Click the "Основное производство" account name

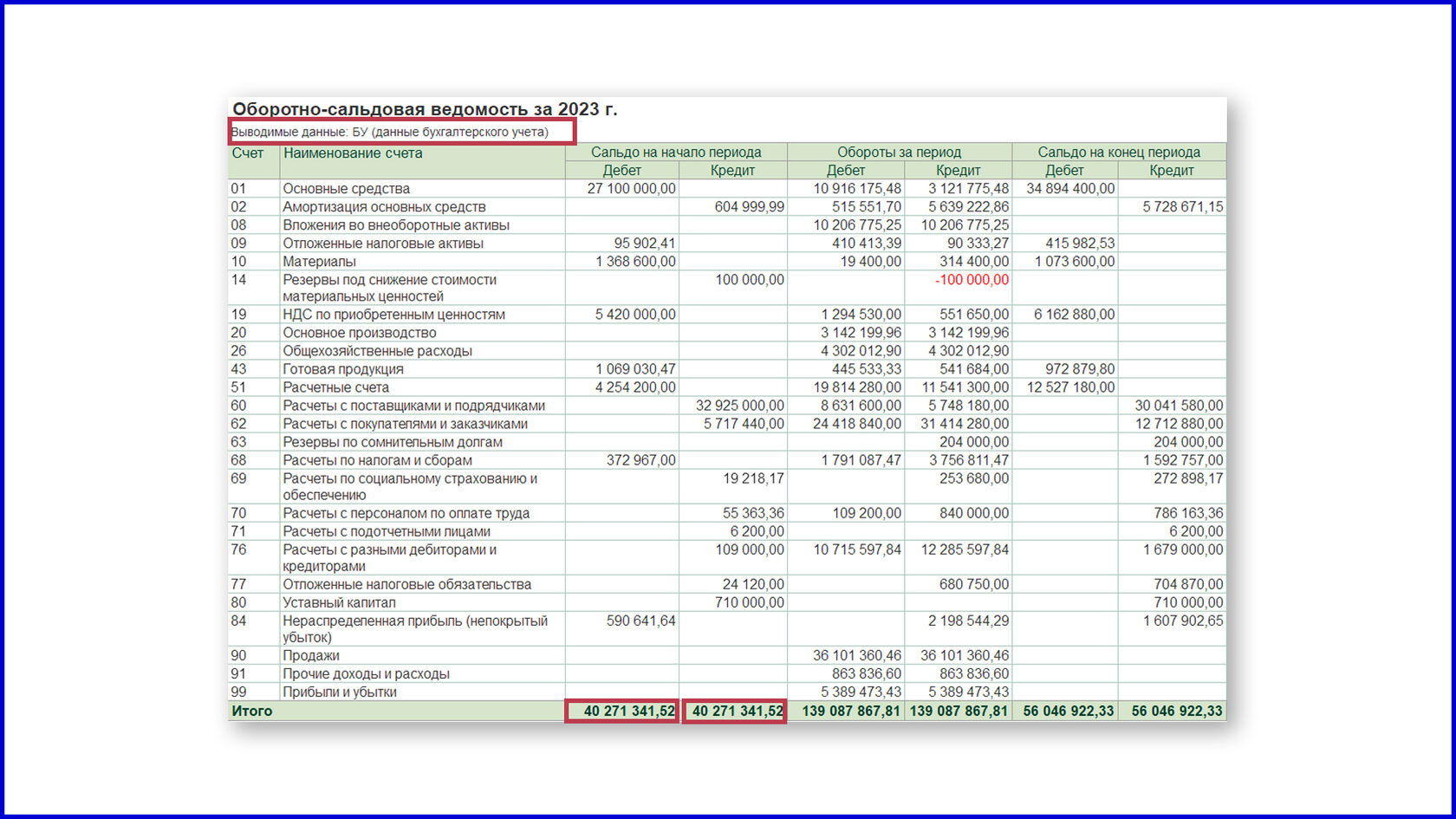point(359,333)
